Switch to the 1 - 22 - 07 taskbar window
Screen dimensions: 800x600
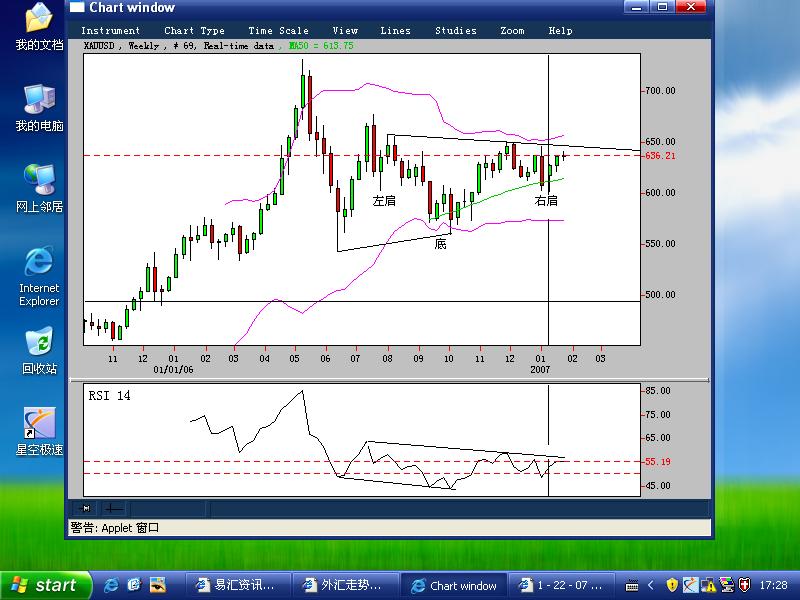tap(561, 585)
